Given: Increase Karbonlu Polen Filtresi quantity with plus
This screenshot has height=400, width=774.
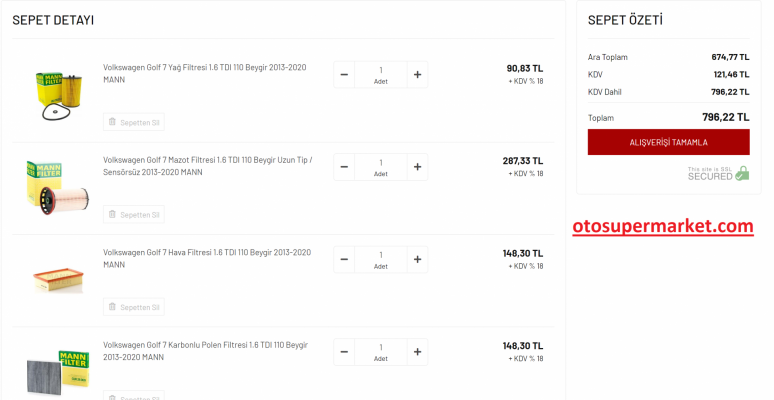Looking at the screenshot, I should click(417, 352).
